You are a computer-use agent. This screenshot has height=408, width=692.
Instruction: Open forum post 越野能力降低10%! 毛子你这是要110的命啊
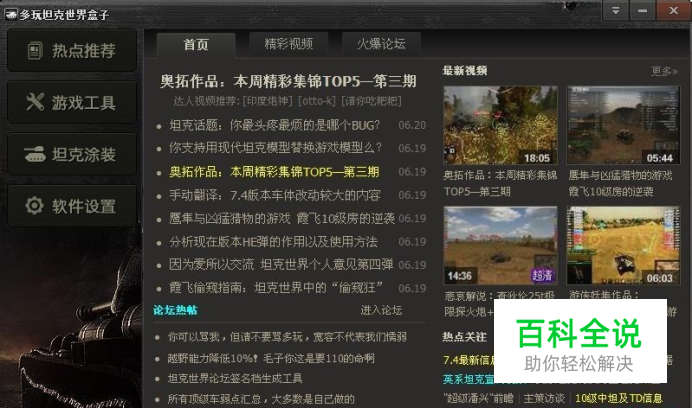tap(271, 358)
